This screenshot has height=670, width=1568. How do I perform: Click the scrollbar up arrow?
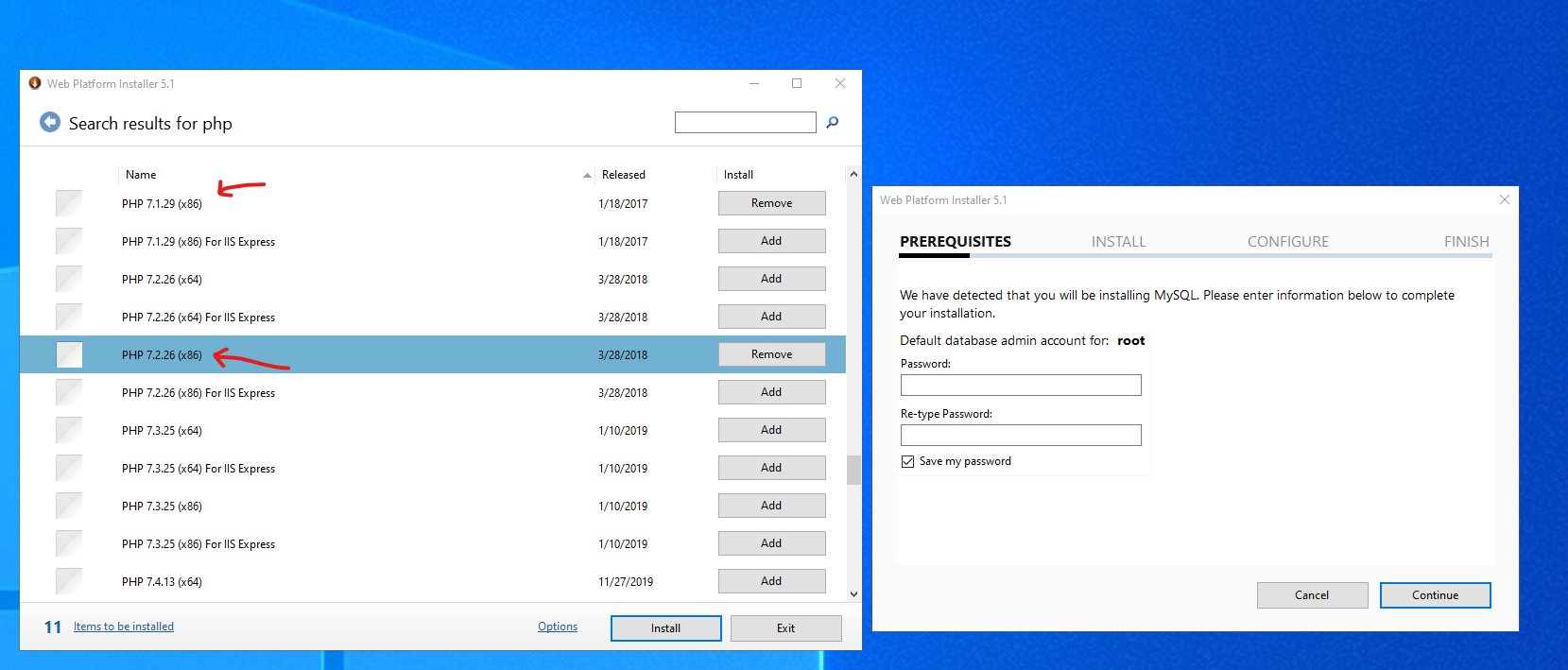coord(853,174)
